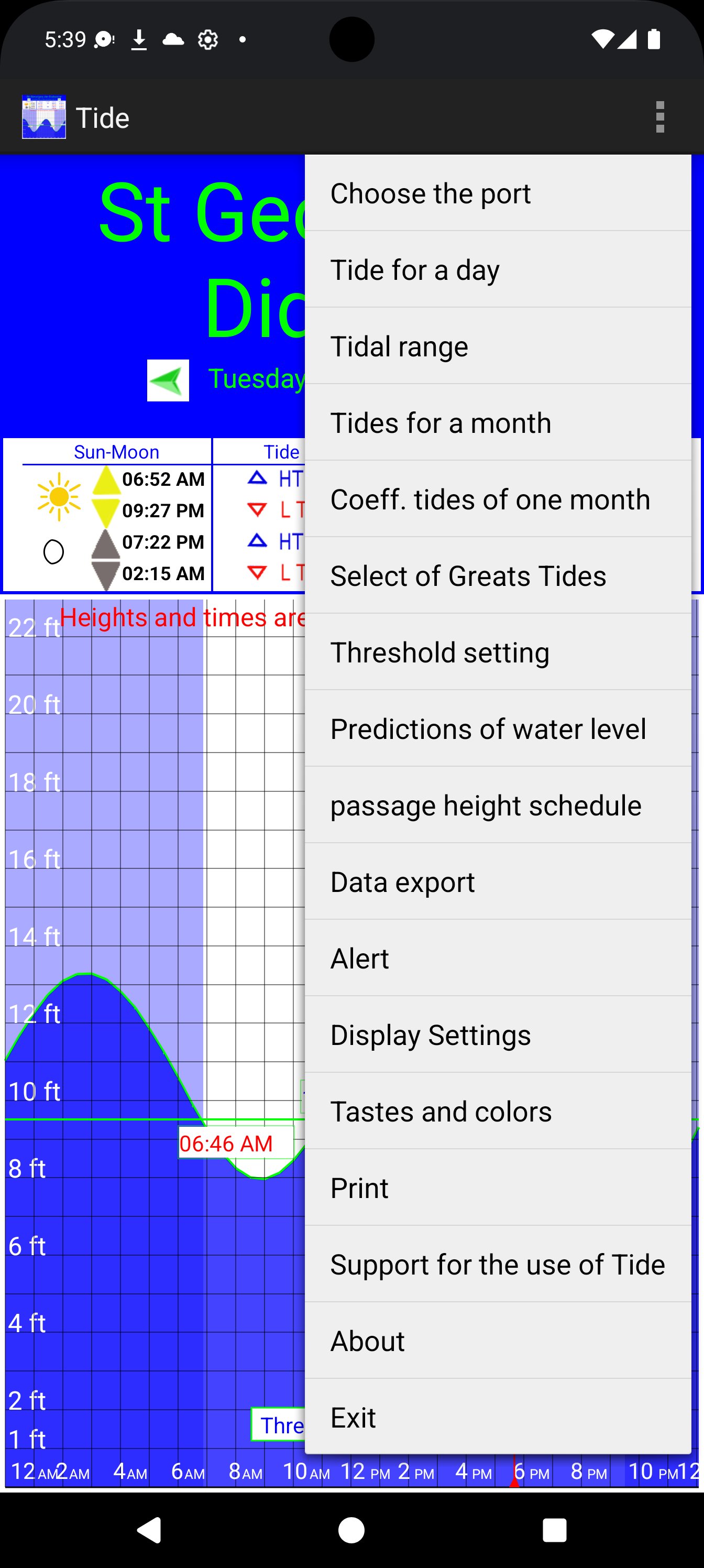Tap the Android home circle button

351,1530
